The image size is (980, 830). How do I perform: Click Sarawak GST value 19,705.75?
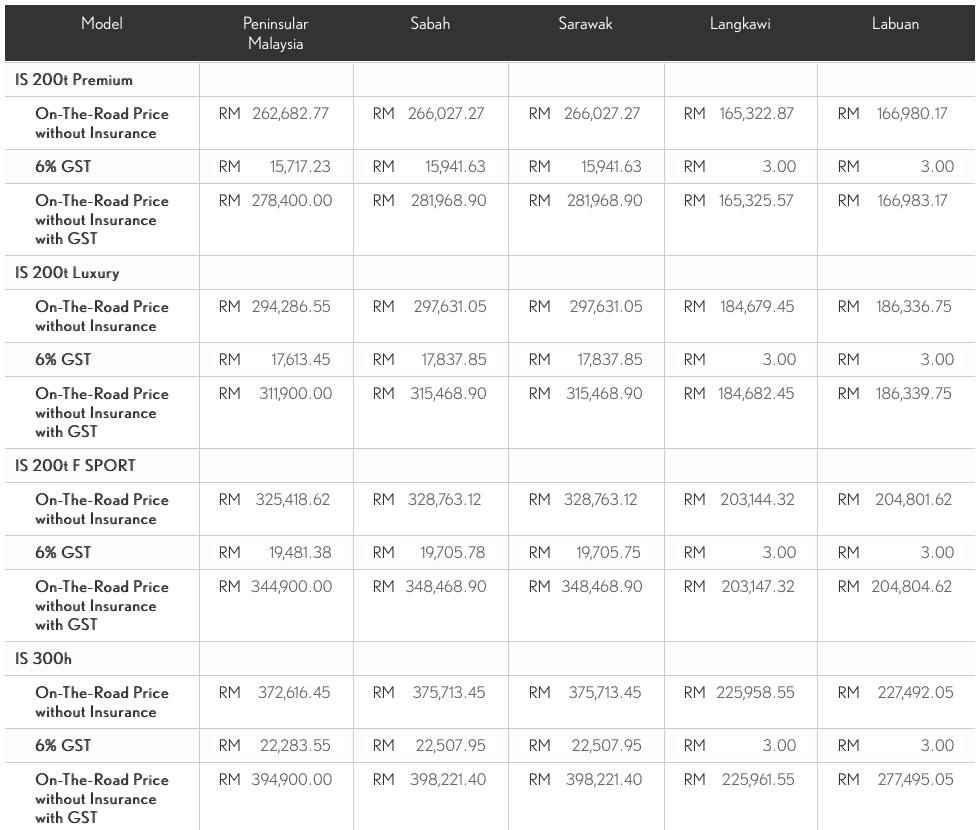click(x=608, y=553)
